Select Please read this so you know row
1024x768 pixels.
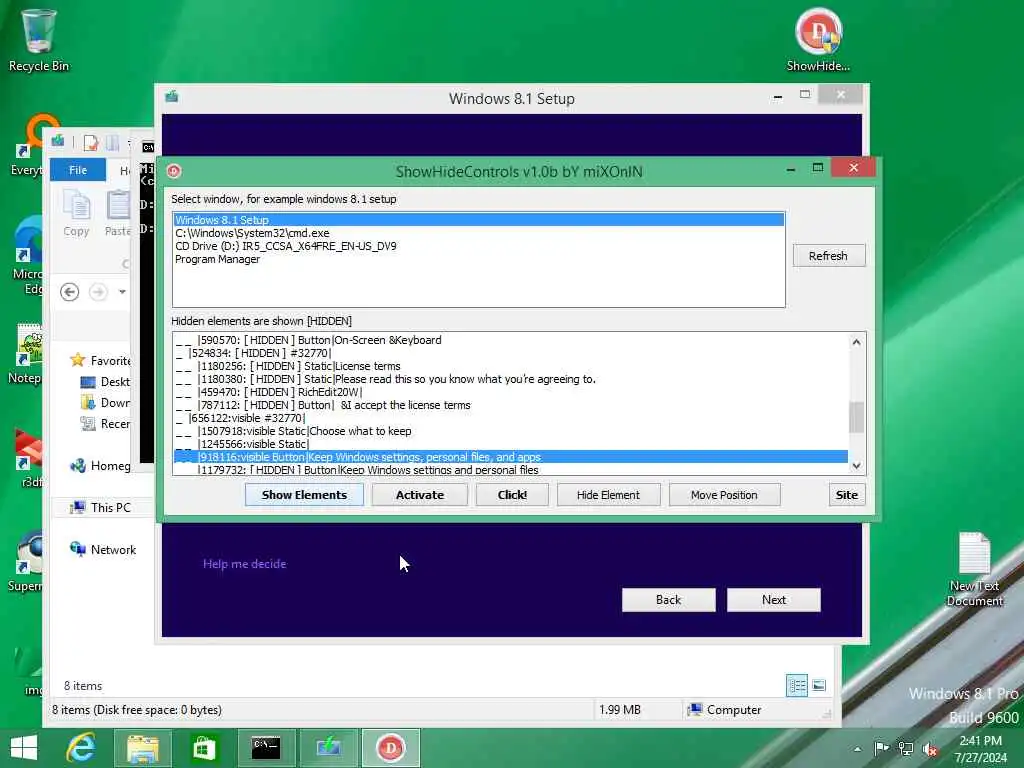click(511, 379)
